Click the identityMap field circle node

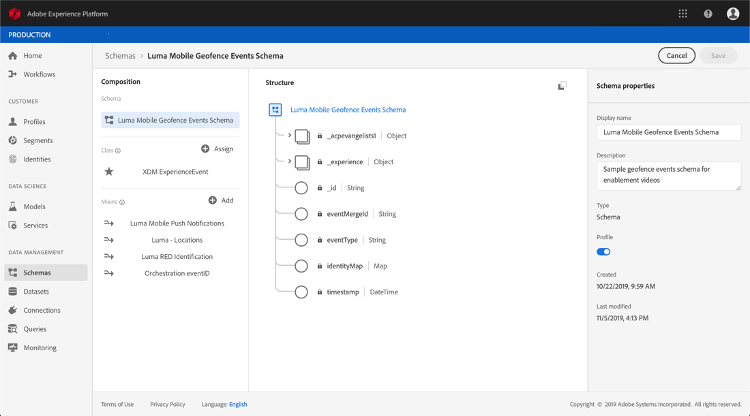[x=301, y=266]
